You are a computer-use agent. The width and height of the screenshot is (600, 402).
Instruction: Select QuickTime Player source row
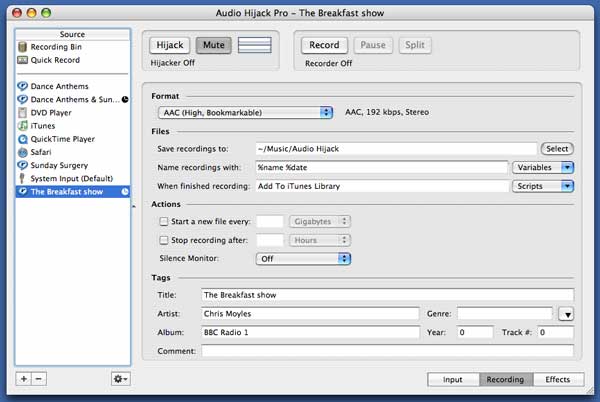[x=73, y=139]
